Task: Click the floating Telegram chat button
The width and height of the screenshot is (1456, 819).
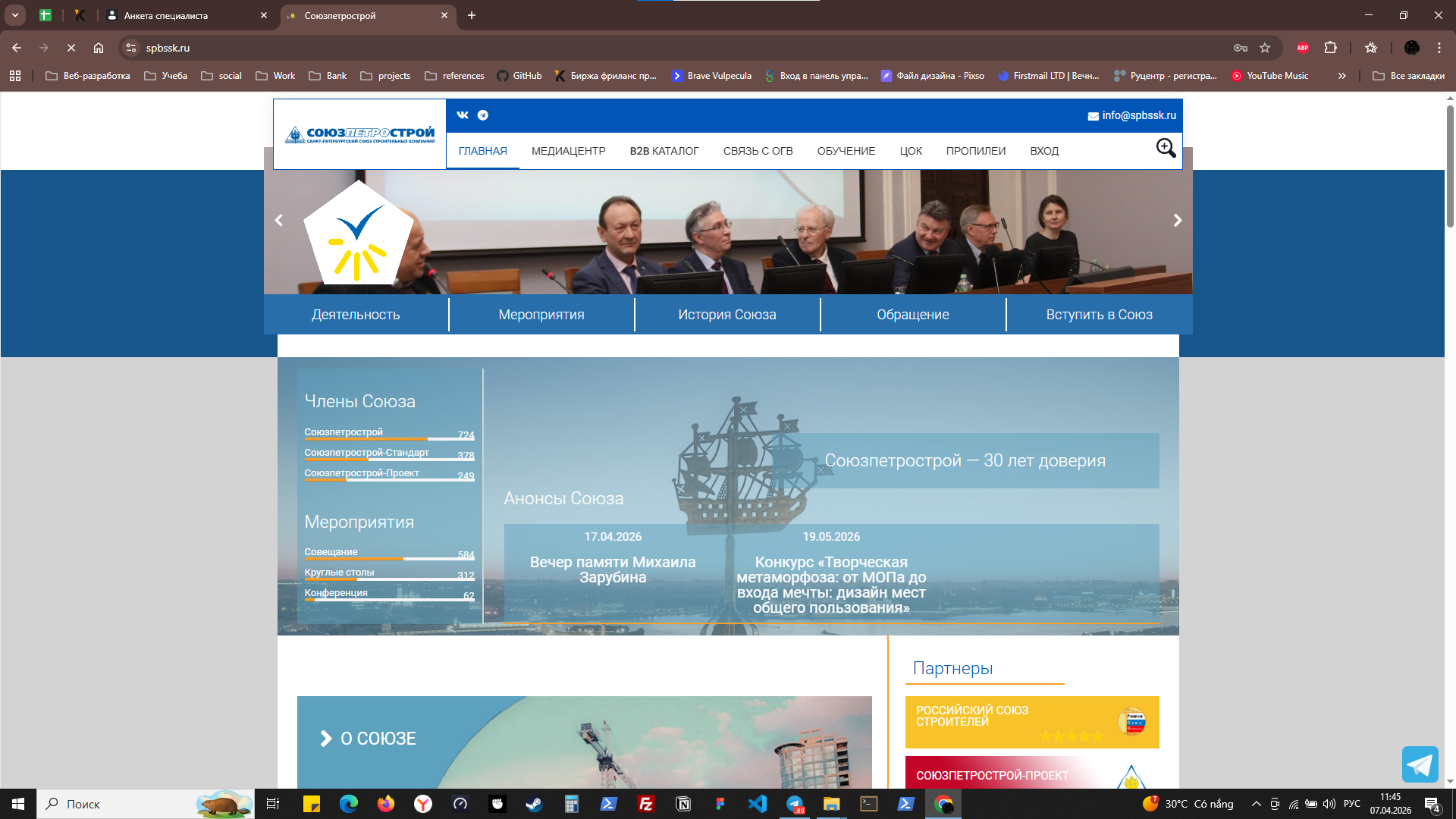Action: coord(1420,764)
